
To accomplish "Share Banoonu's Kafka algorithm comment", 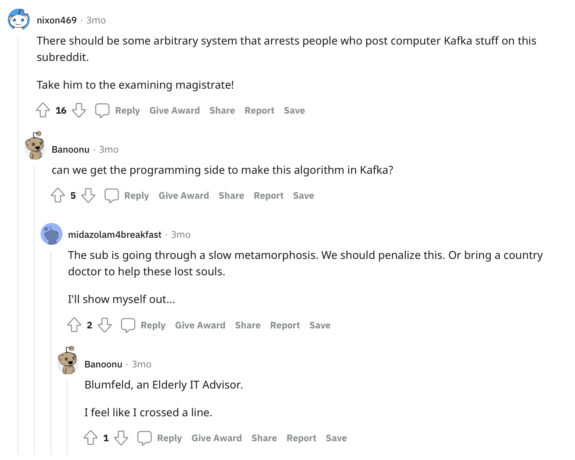I will tap(231, 196).
